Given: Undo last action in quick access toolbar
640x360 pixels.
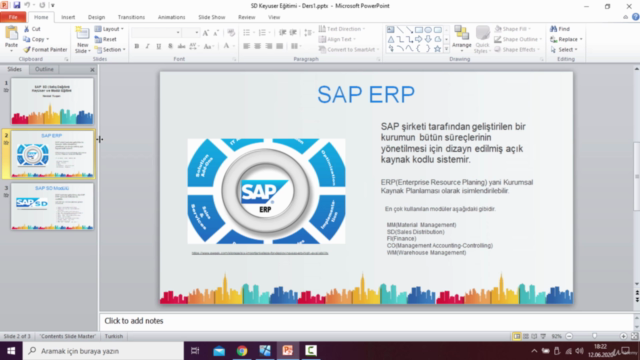Looking at the screenshot, I should (27, 5).
